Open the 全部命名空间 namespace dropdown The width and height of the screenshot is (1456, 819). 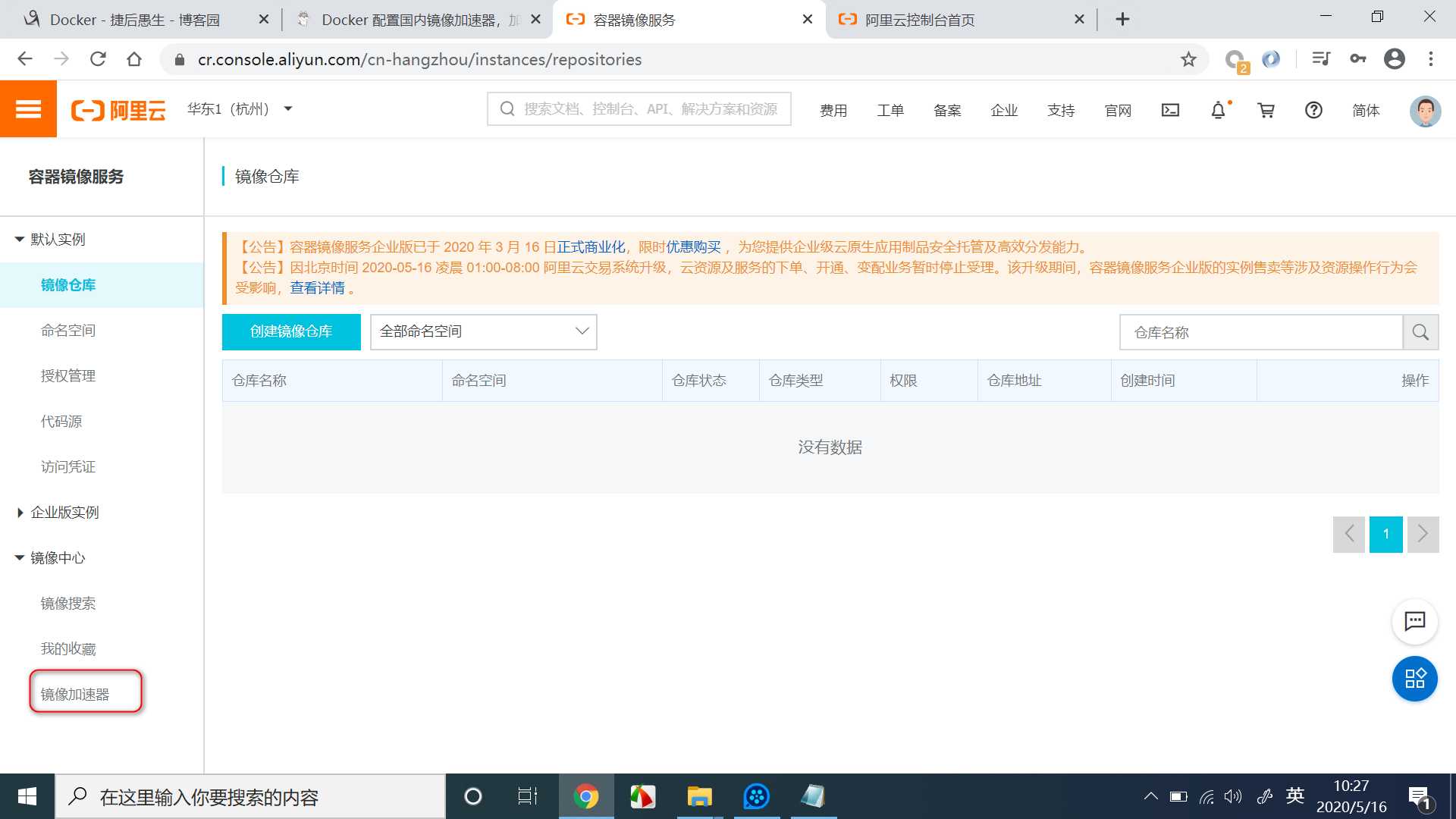click(x=484, y=331)
